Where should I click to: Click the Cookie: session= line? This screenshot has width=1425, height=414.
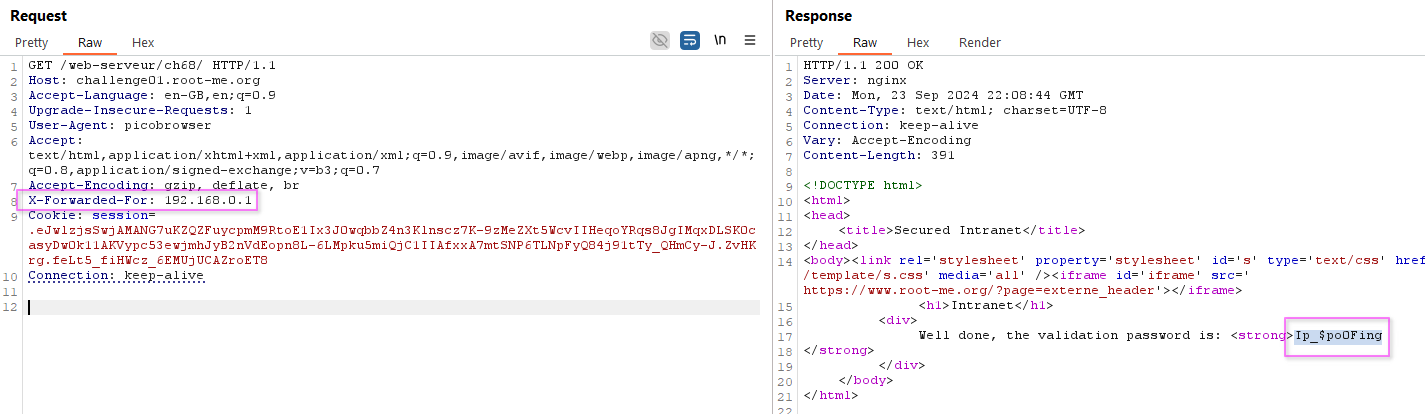[92, 216]
